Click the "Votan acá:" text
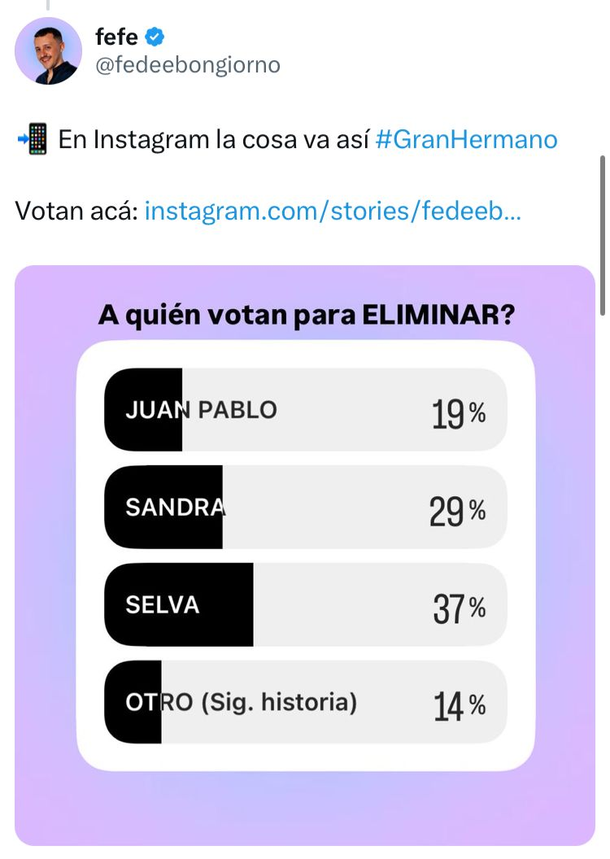The image size is (610, 859). (77, 212)
